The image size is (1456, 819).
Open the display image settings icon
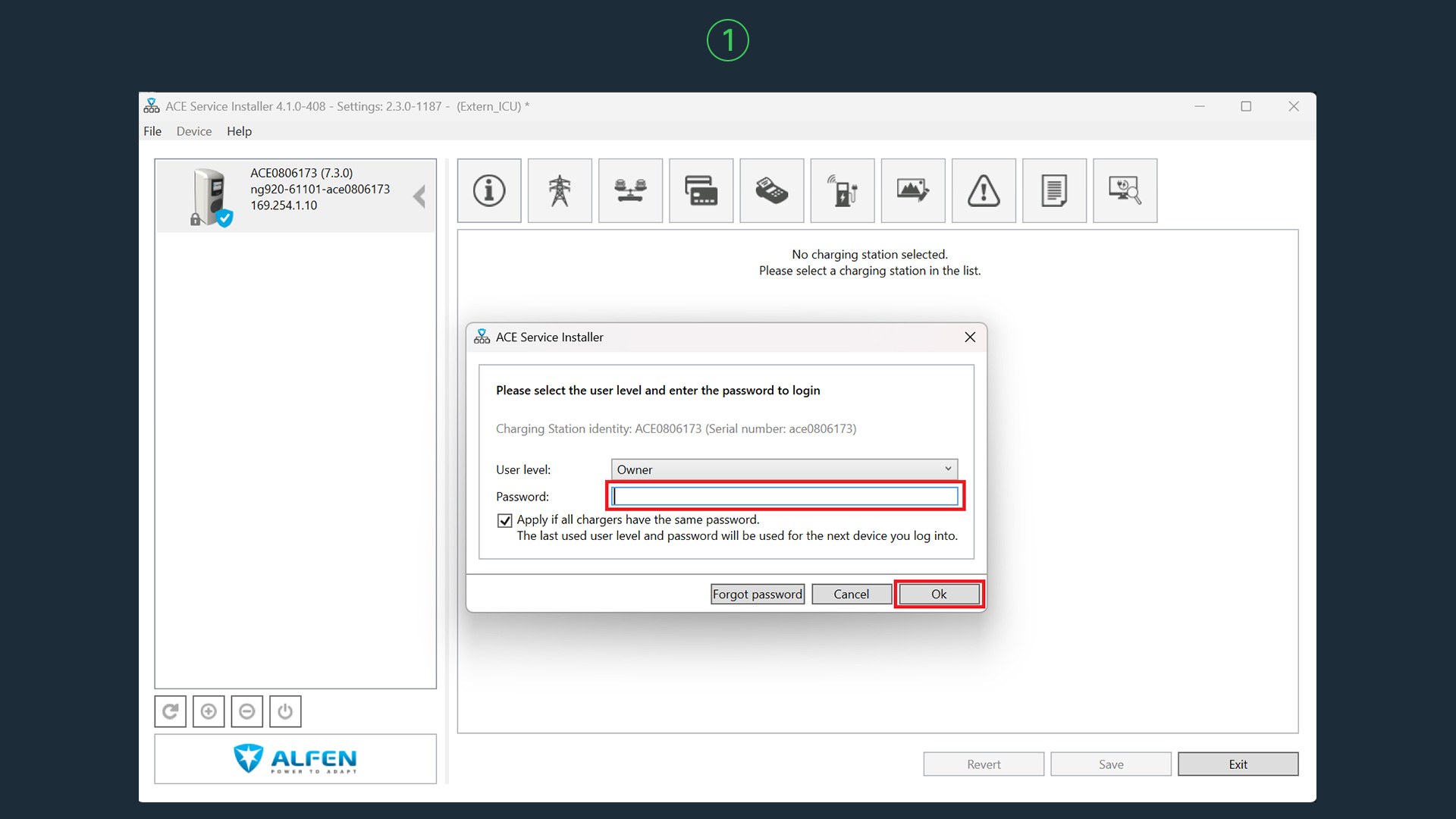[912, 190]
